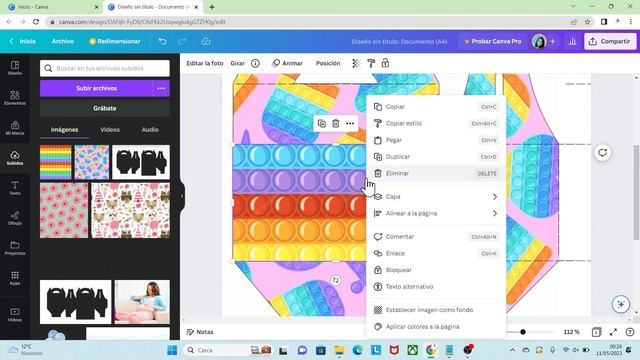Screen dimensions: 640x360
Task: Open the Elementos sidebar panel
Action: 15,98
